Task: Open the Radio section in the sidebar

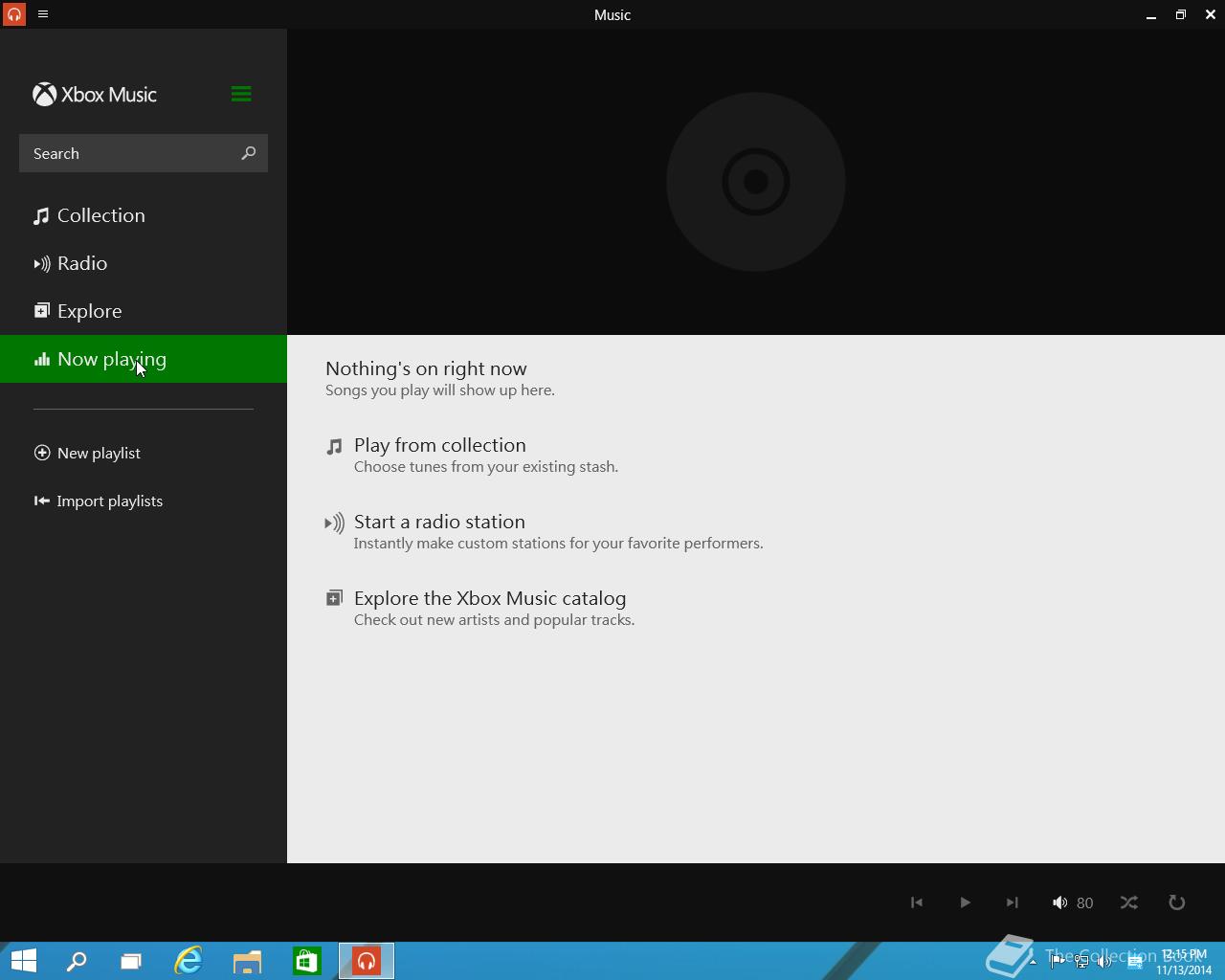Action: (x=144, y=263)
